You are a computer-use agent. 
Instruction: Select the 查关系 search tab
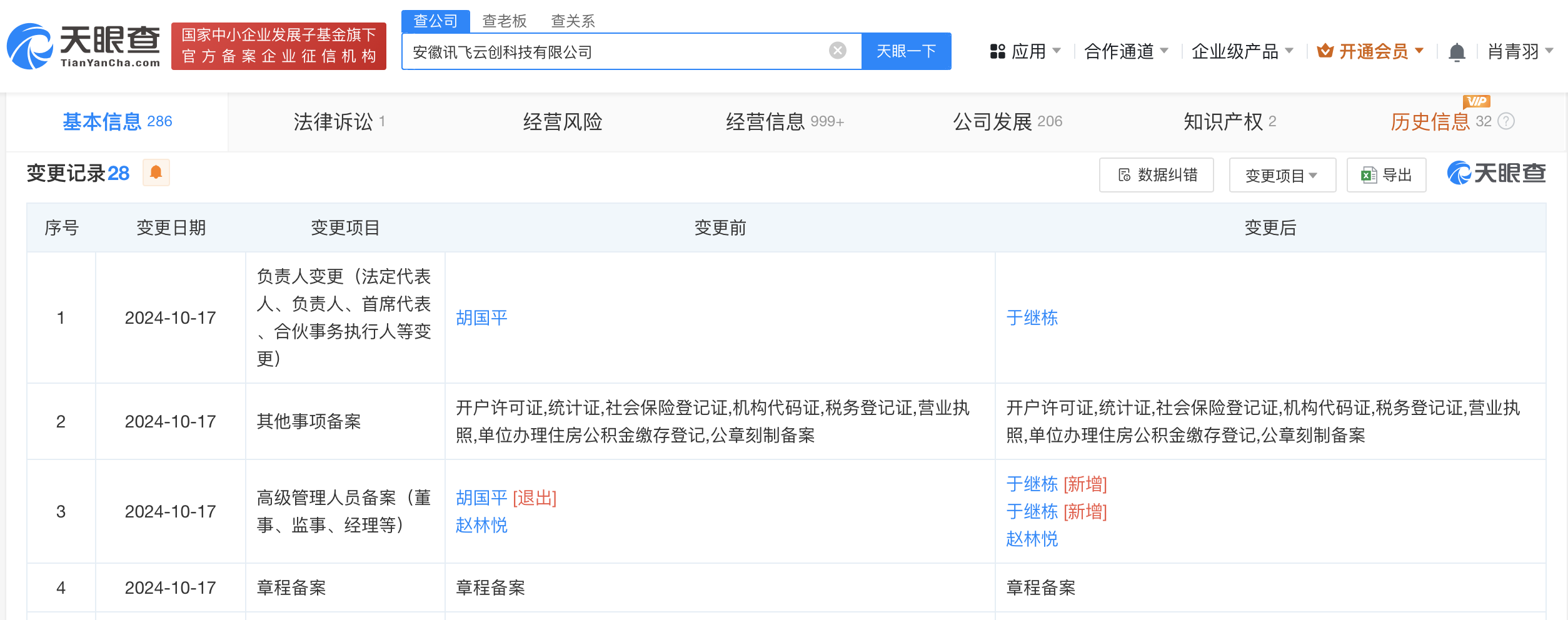(x=573, y=21)
